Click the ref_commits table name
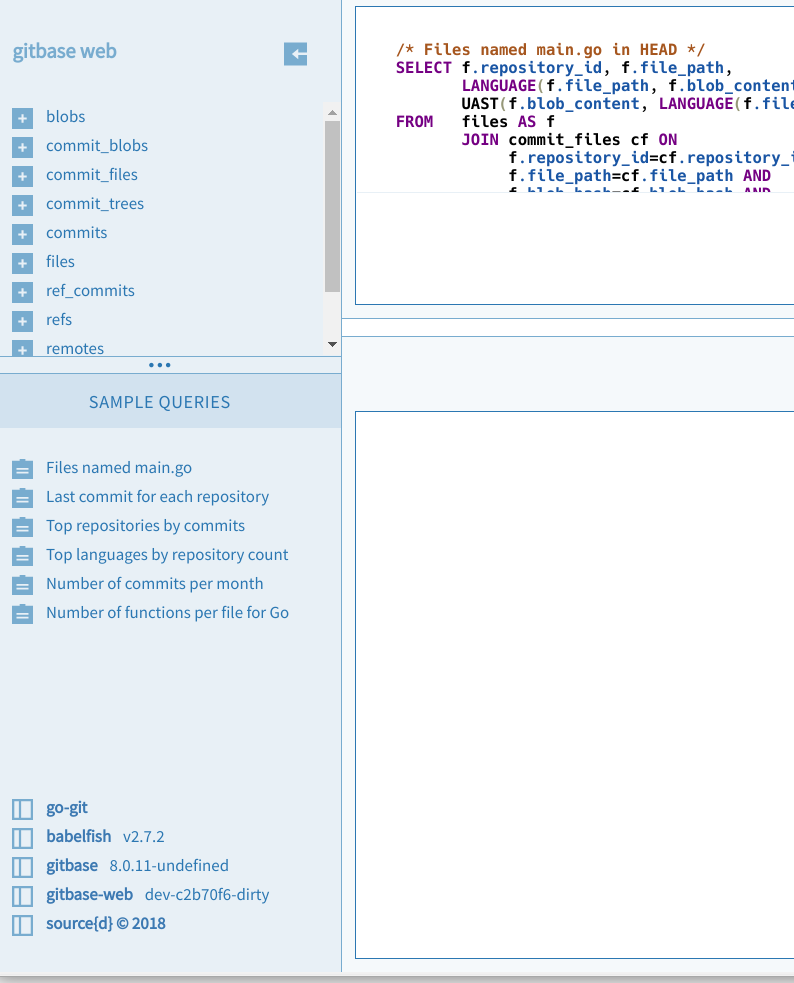Screen dimensions: 794x983 pyautogui.click(x=90, y=290)
